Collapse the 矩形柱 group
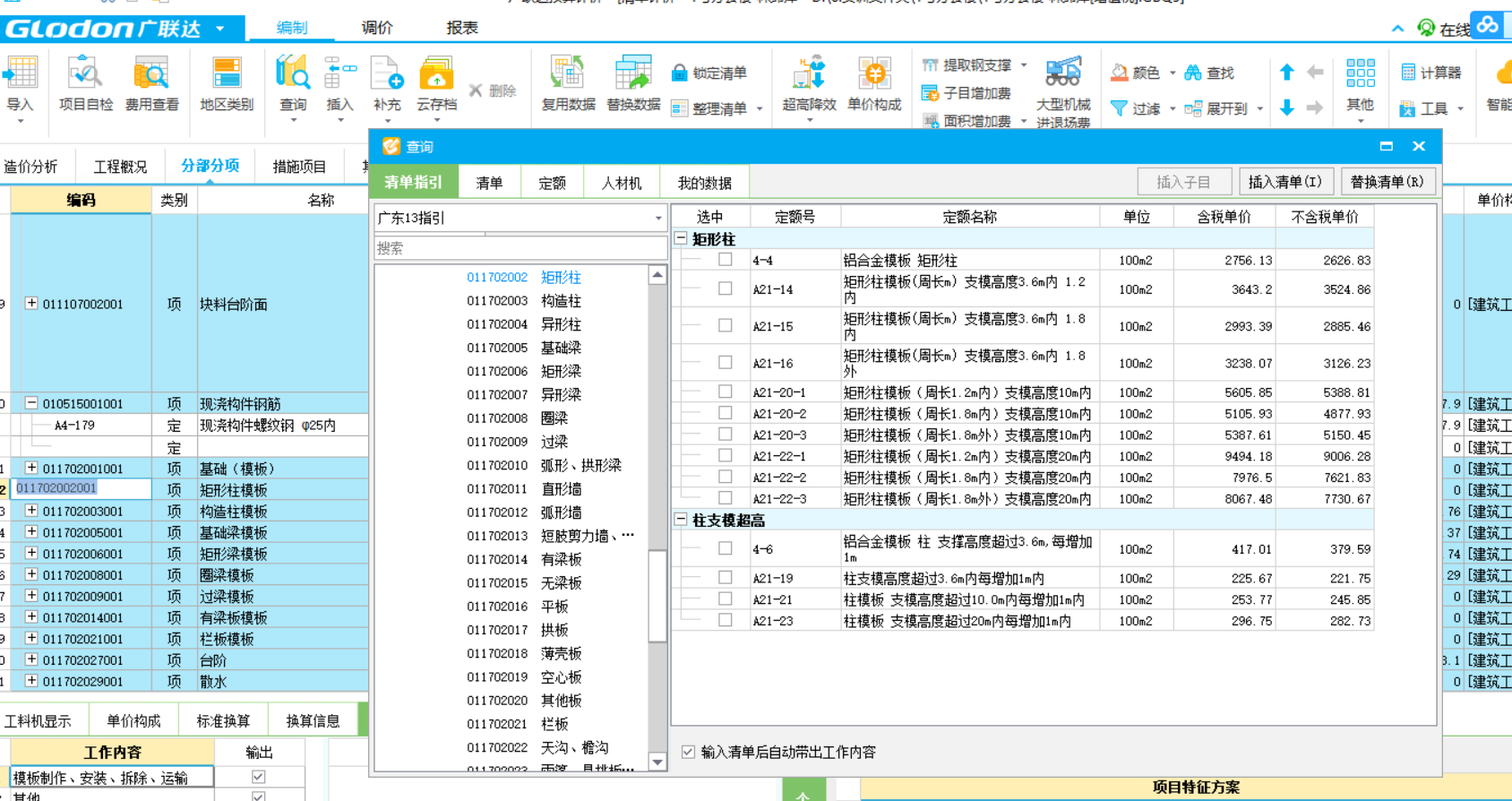This screenshot has height=801, width=1512. tap(681, 238)
